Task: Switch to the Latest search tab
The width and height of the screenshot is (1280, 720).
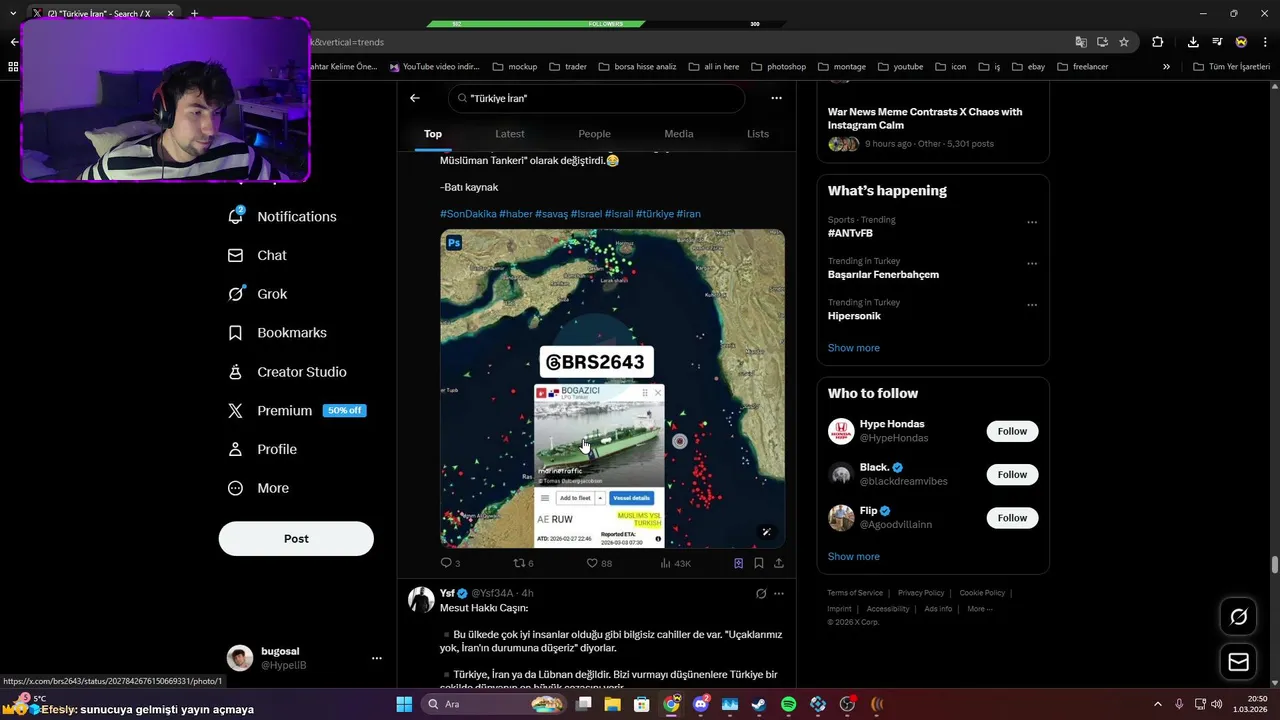Action: tap(510, 134)
